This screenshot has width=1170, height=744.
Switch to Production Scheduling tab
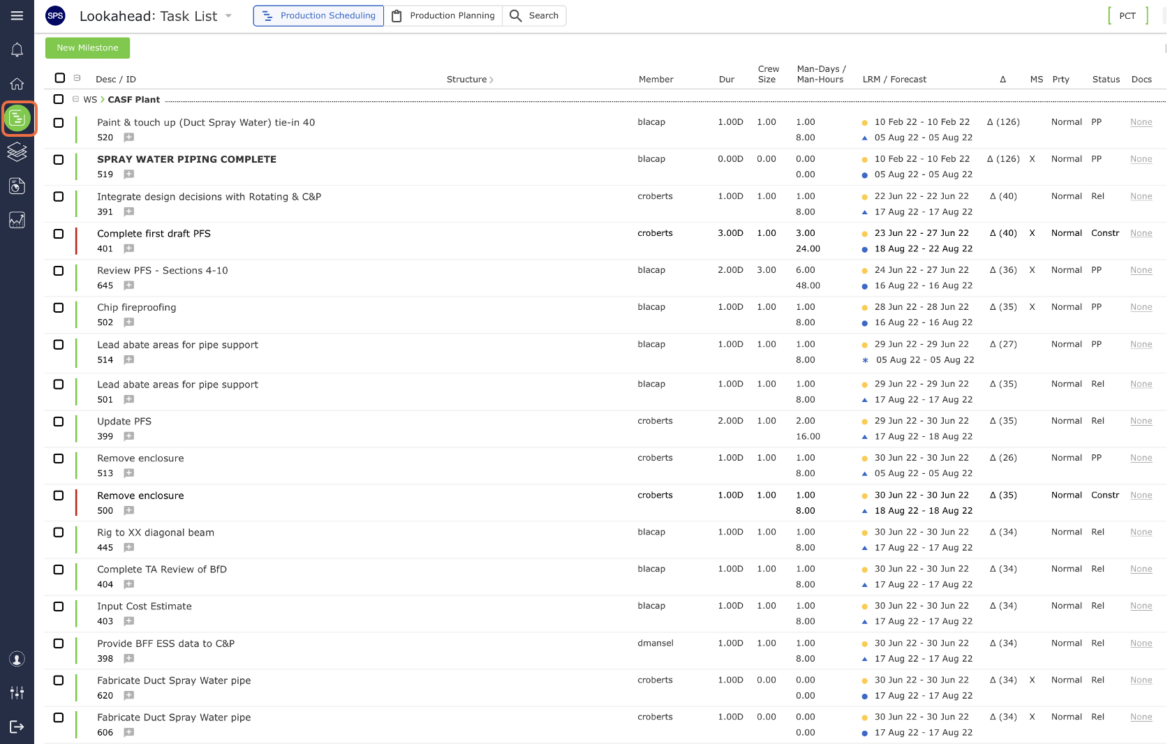(x=319, y=16)
